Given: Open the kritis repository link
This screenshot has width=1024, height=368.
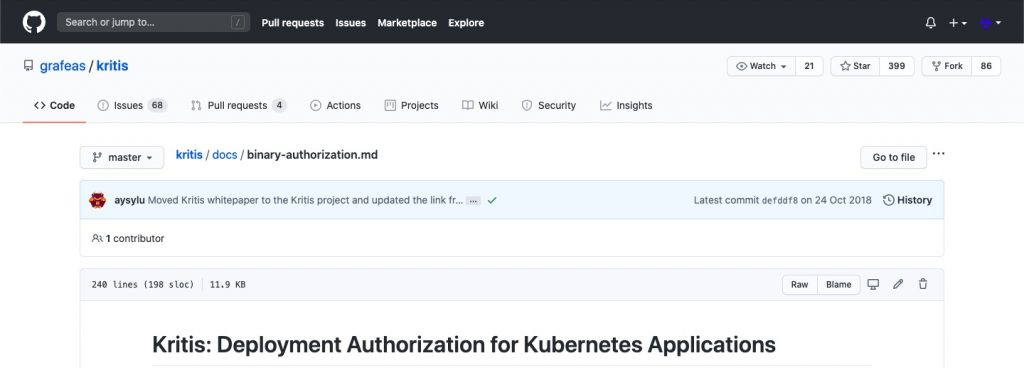Looking at the screenshot, I should click(x=112, y=66).
